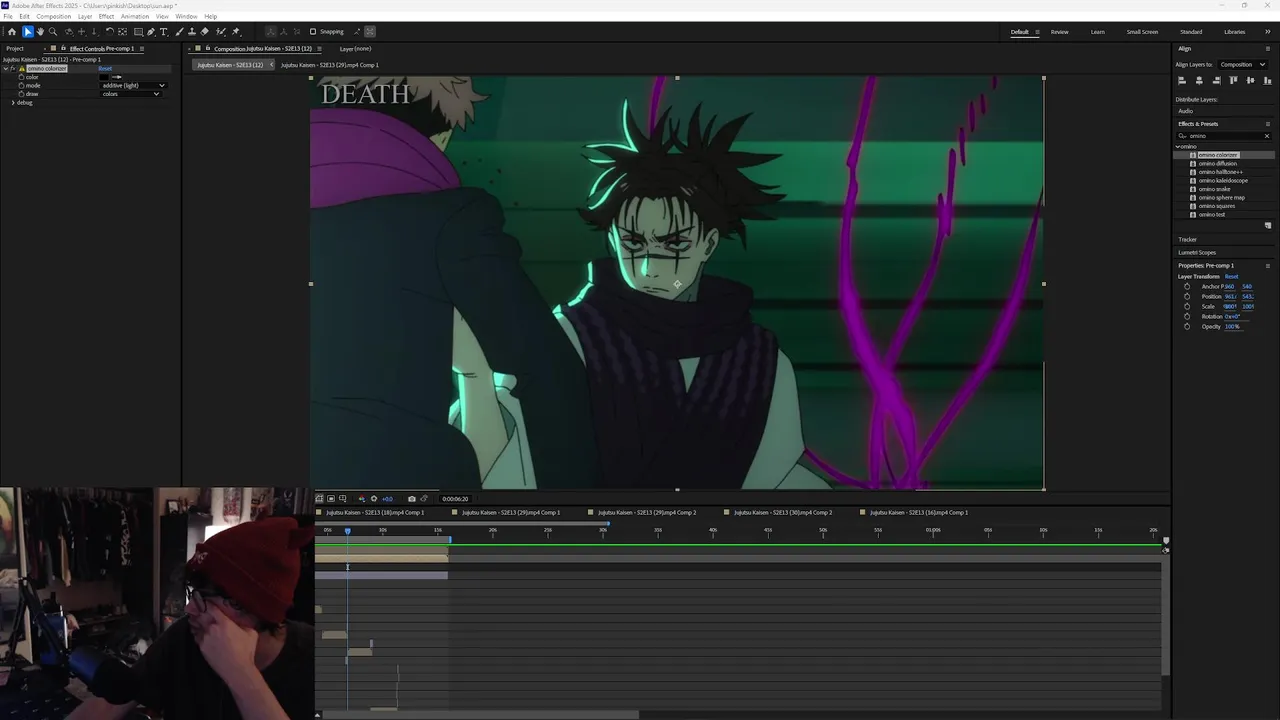Viewport: 1280px width, 720px height.
Task: Open the Composition menu
Action: pyautogui.click(x=54, y=16)
